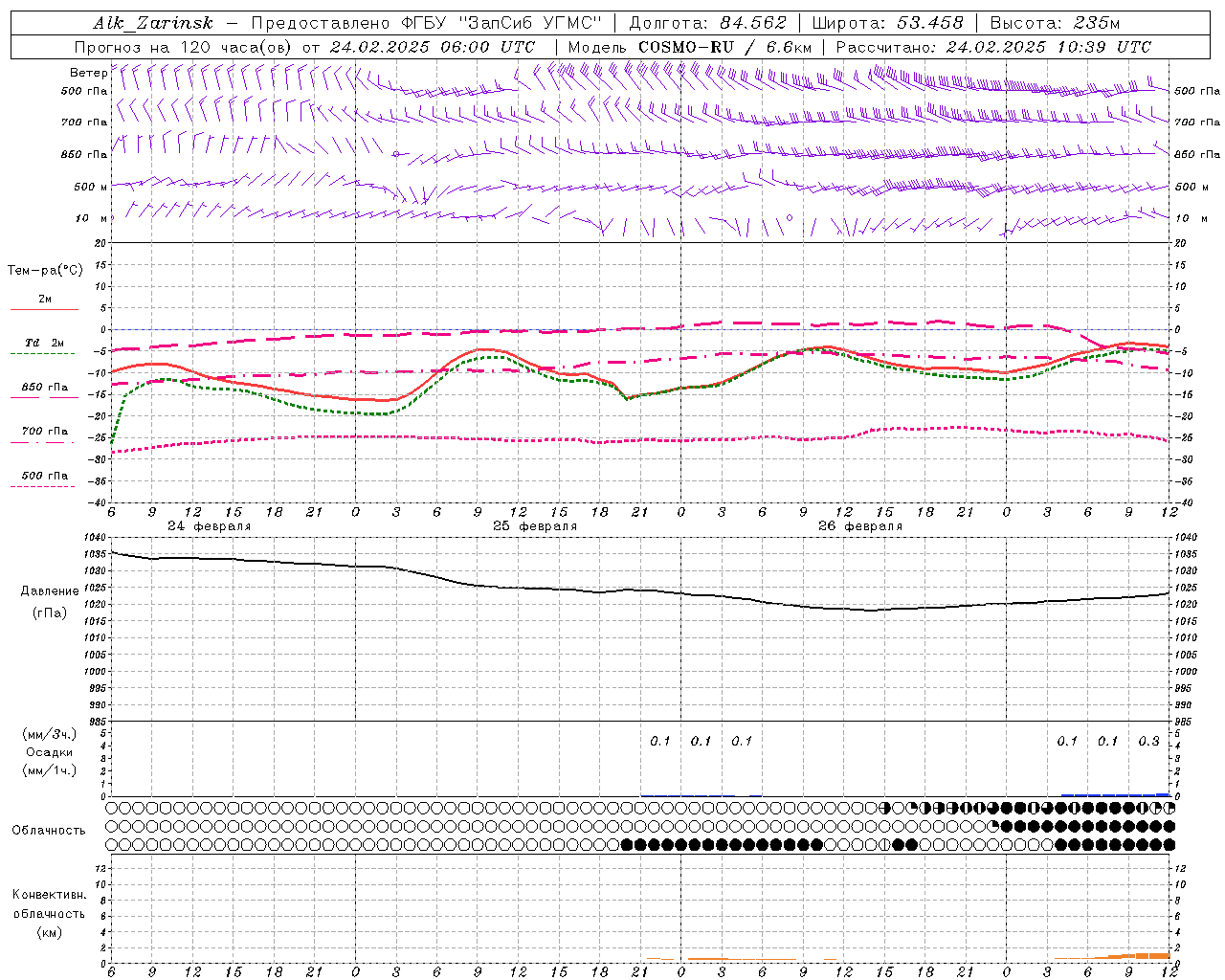The height and width of the screenshot is (980, 1225).
Task: Click the 25 февраля date label
Action: pyautogui.click(x=535, y=526)
